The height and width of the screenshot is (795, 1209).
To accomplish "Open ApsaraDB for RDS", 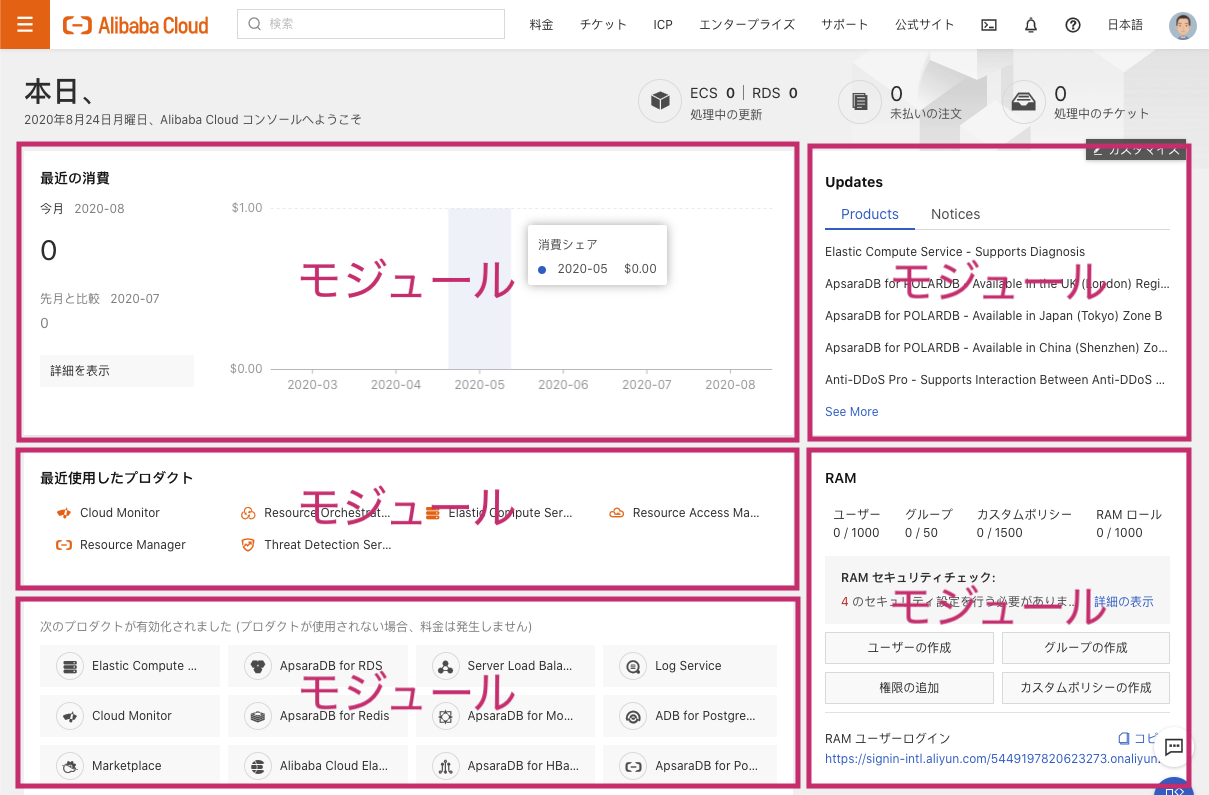I will pyautogui.click(x=318, y=665).
